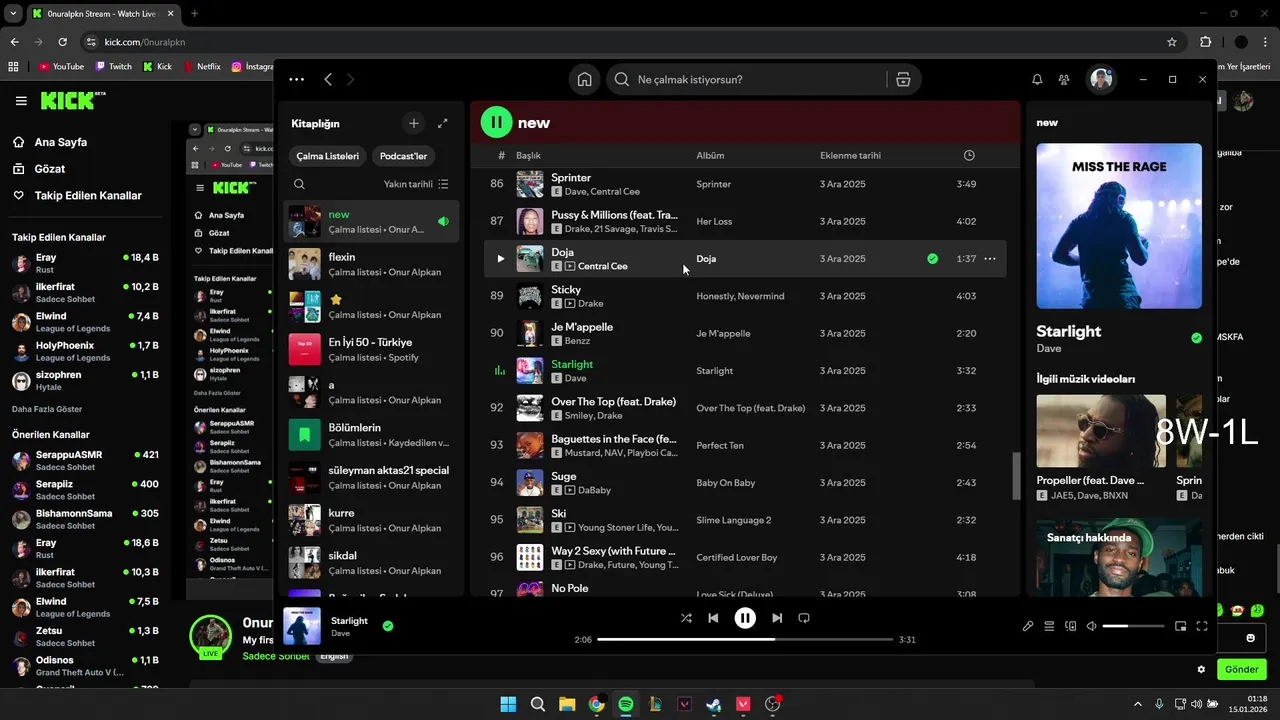Open Spotify notifications bell

(1037, 79)
